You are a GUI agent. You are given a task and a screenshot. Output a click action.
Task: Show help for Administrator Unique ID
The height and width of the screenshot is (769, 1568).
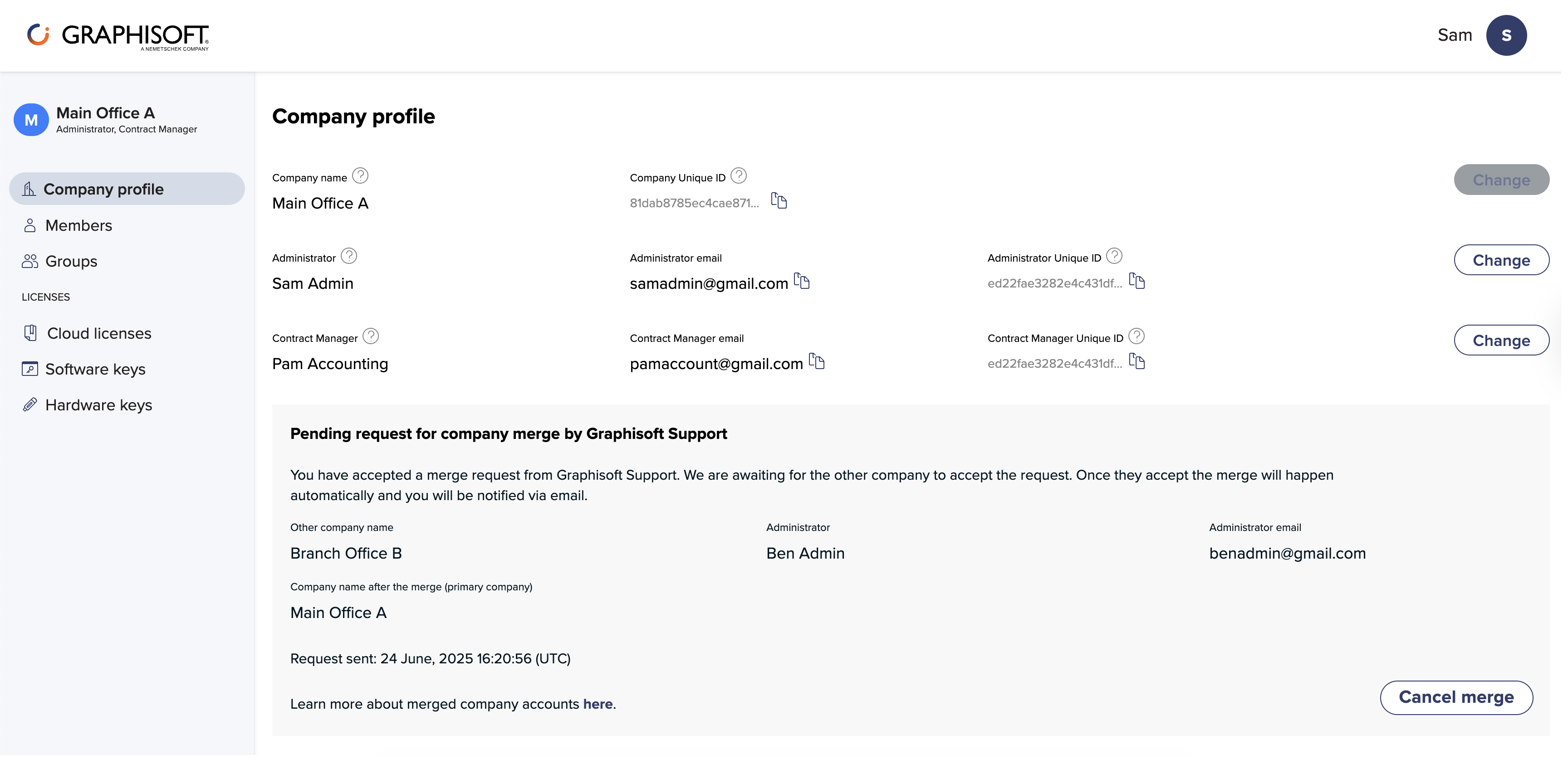[1114, 256]
